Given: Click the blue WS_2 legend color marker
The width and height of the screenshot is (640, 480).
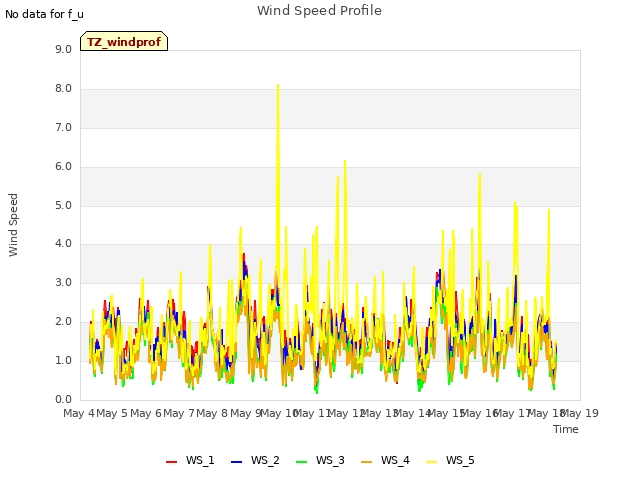Looking at the screenshot, I should point(236,462).
